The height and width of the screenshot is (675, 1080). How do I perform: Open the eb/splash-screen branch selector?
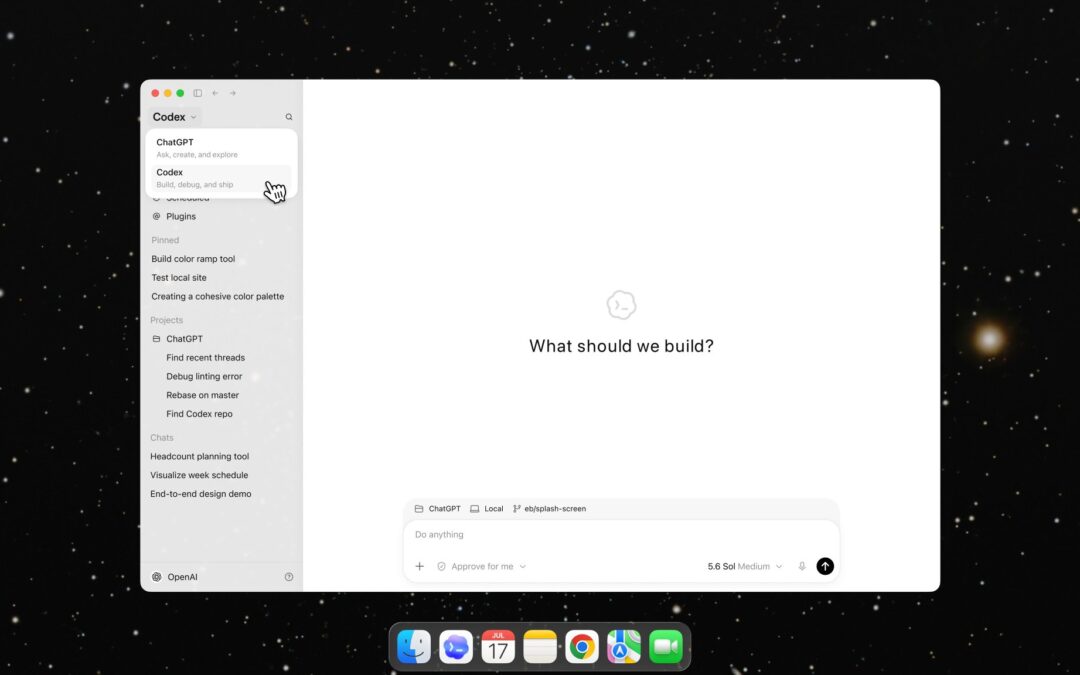tap(550, 509)
